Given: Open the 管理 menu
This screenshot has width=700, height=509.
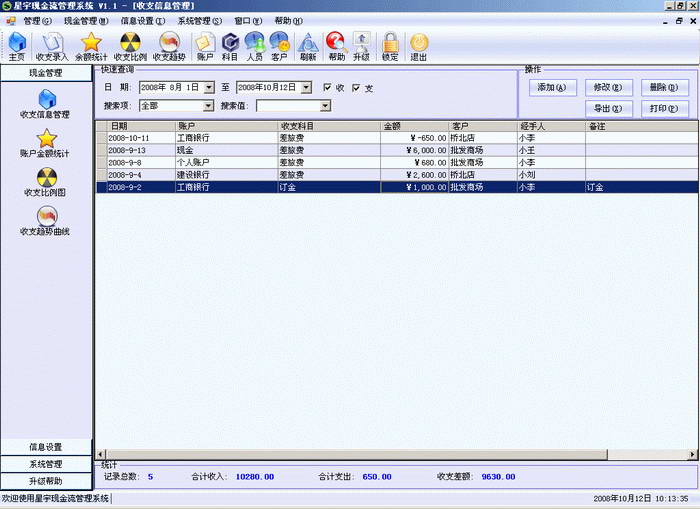Looking at the screenshot, I should [38, 21].
